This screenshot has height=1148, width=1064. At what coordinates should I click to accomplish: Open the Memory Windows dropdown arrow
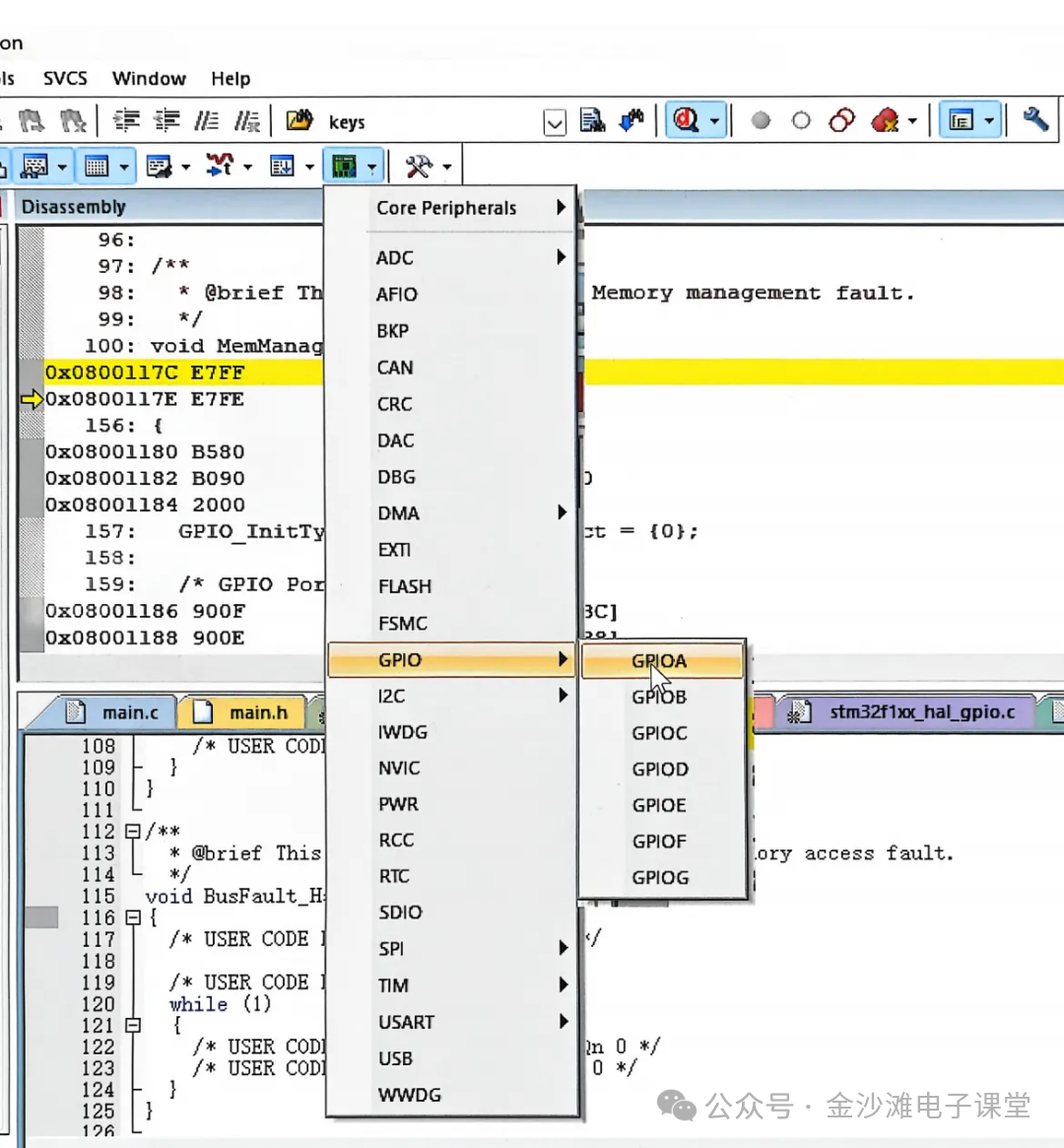coord(124,168)
